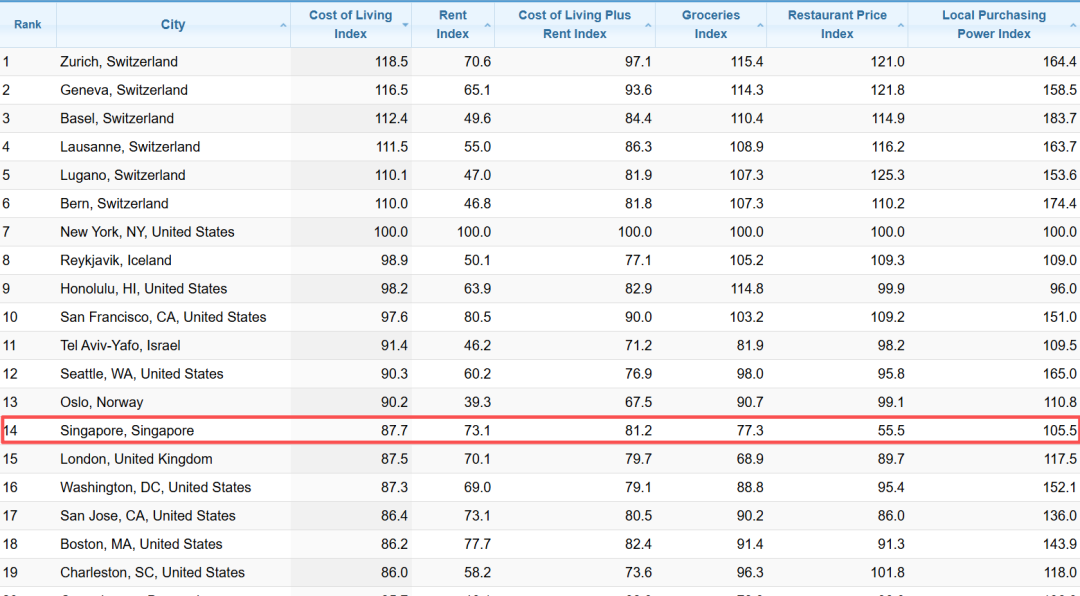Select the Charleston, SC, United States row
This screenshot has height=596, width=1080.
click(x=152, y=573)
